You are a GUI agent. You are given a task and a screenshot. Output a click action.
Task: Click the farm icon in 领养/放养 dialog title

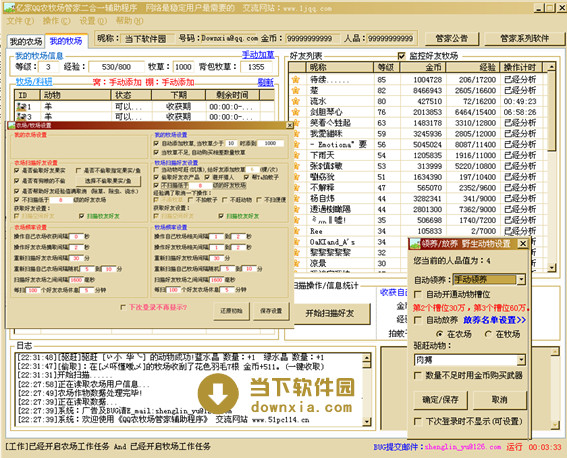(415, 244)
